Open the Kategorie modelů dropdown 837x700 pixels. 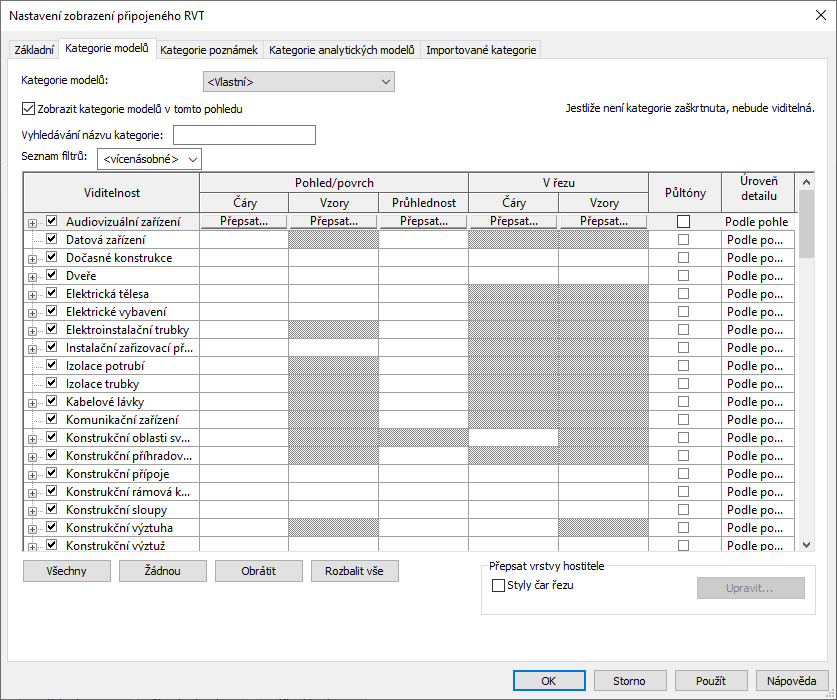point(297,82)
